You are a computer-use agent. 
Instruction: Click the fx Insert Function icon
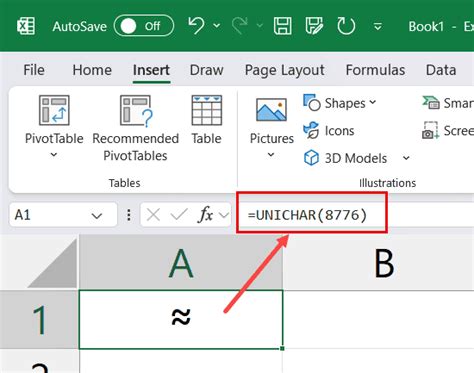point(205,215)
